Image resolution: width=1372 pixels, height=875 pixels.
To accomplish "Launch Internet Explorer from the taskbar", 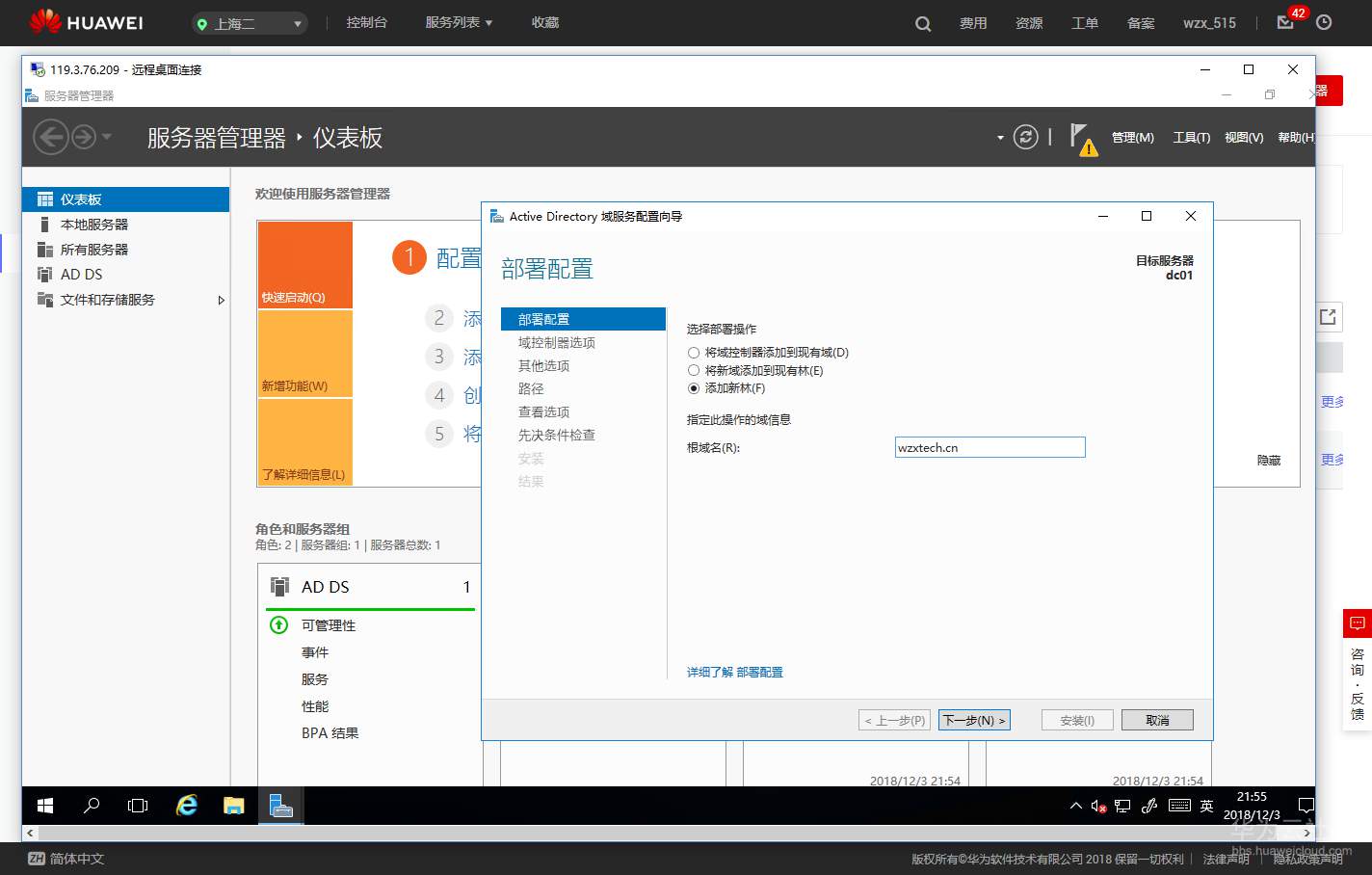I will [187, 805].
